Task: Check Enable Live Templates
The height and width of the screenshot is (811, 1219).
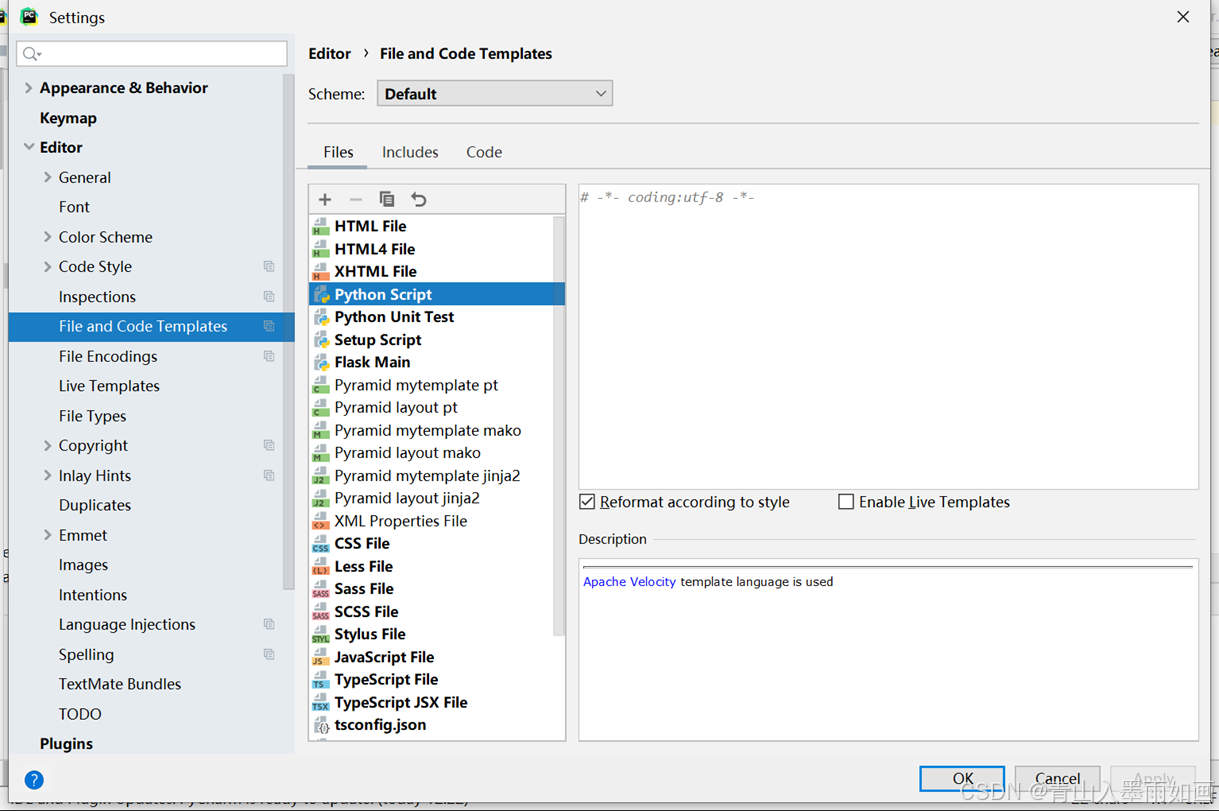Action: click(x=846, y=502)
